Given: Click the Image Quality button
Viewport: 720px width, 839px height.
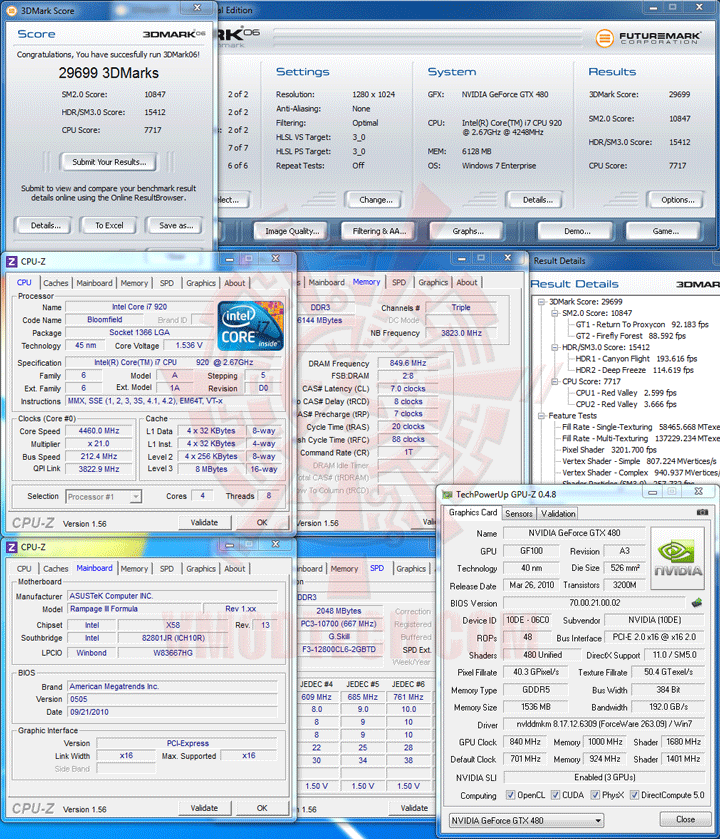Looking at the screenshot, I should 292,231.
